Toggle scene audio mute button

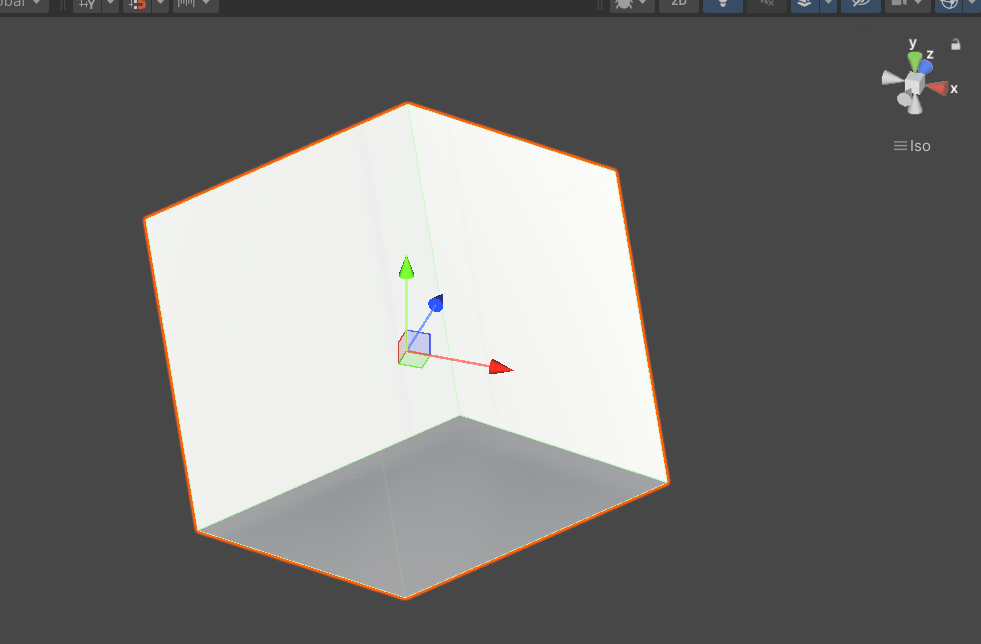[x=766, y=4]
